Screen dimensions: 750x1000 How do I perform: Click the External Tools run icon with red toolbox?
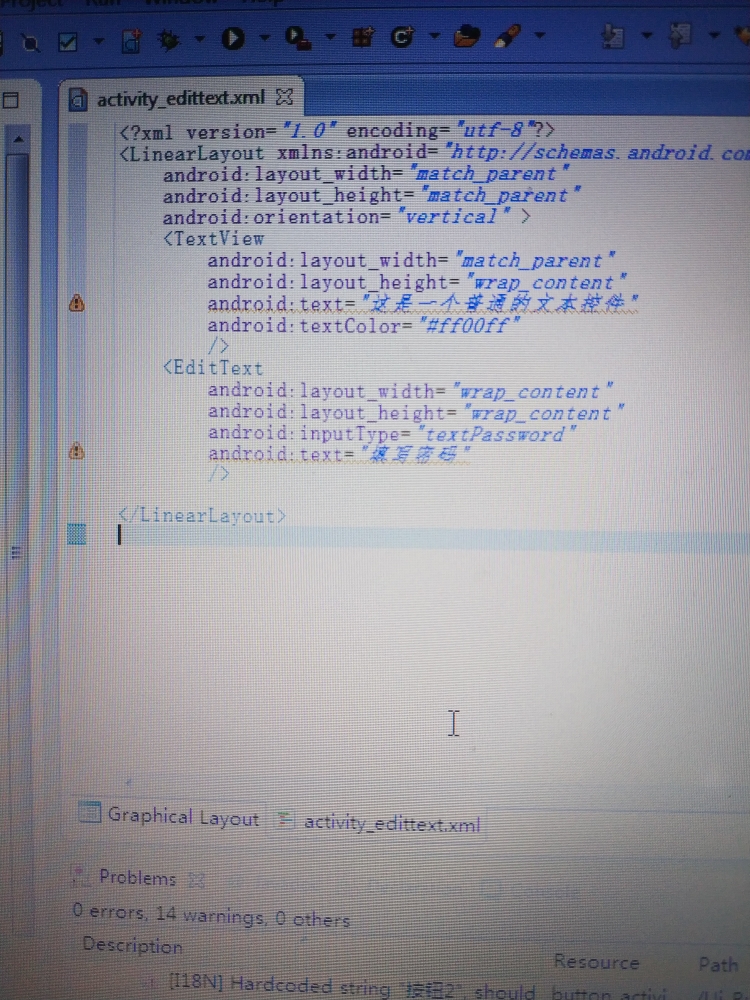pyautogui.click(x=298, y=37)
